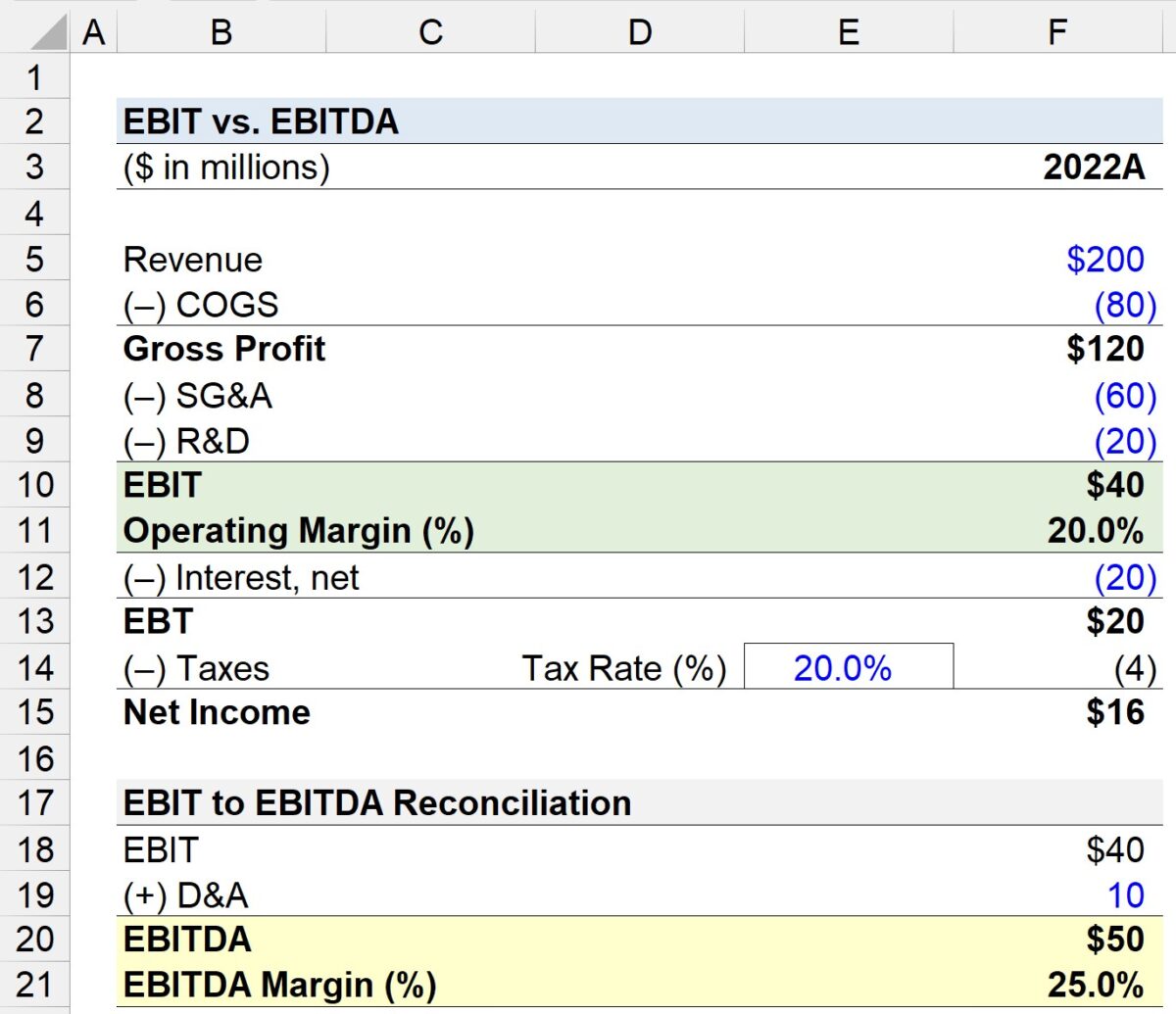The height and width of the screenshot is (1014, 1176).
Task: Select the D&A value cell showing 10
Action: click(x=1056, y=893)
